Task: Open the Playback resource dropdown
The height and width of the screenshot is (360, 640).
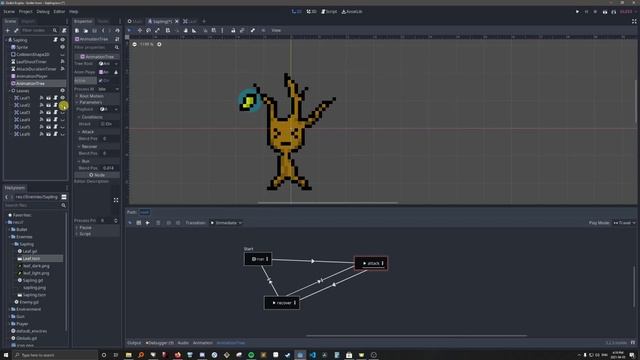Action: (x=116, y=109)
